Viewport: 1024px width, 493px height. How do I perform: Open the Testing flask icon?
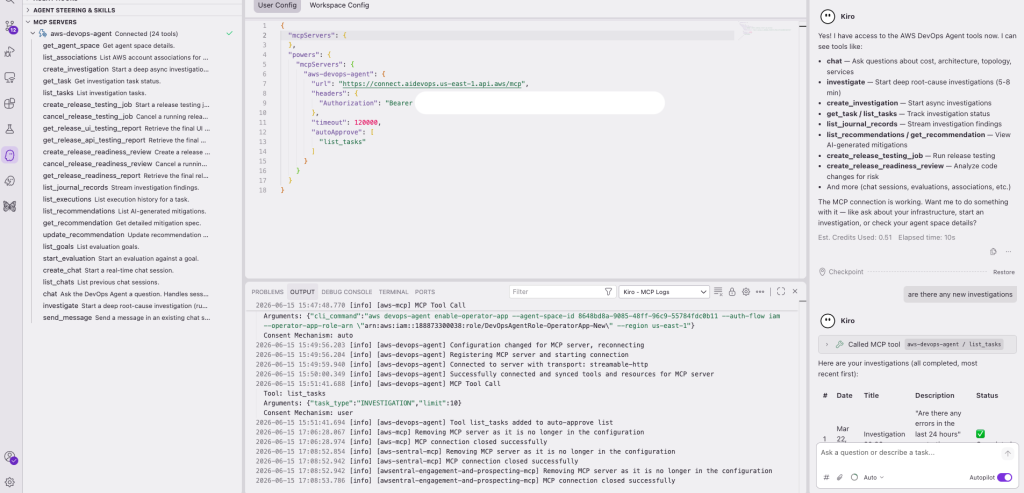point(10,129)
